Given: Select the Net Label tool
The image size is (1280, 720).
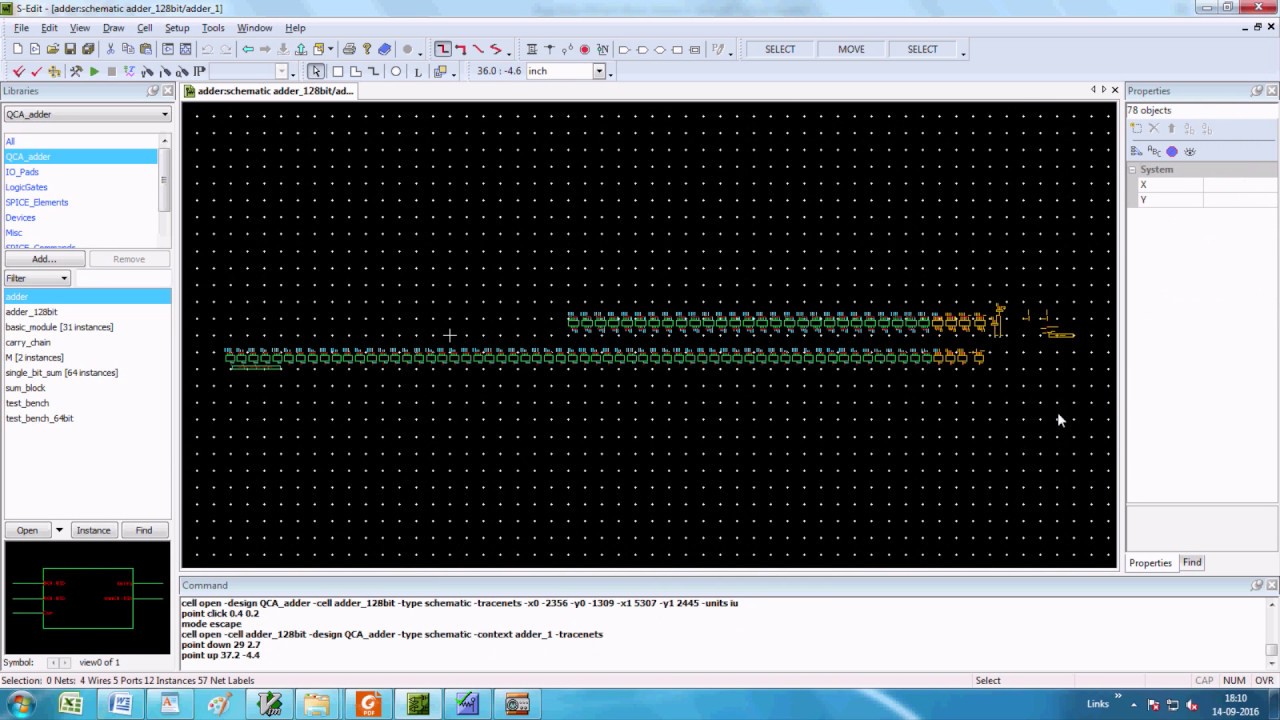Looking at the screenshot, I should click(602, 49).
